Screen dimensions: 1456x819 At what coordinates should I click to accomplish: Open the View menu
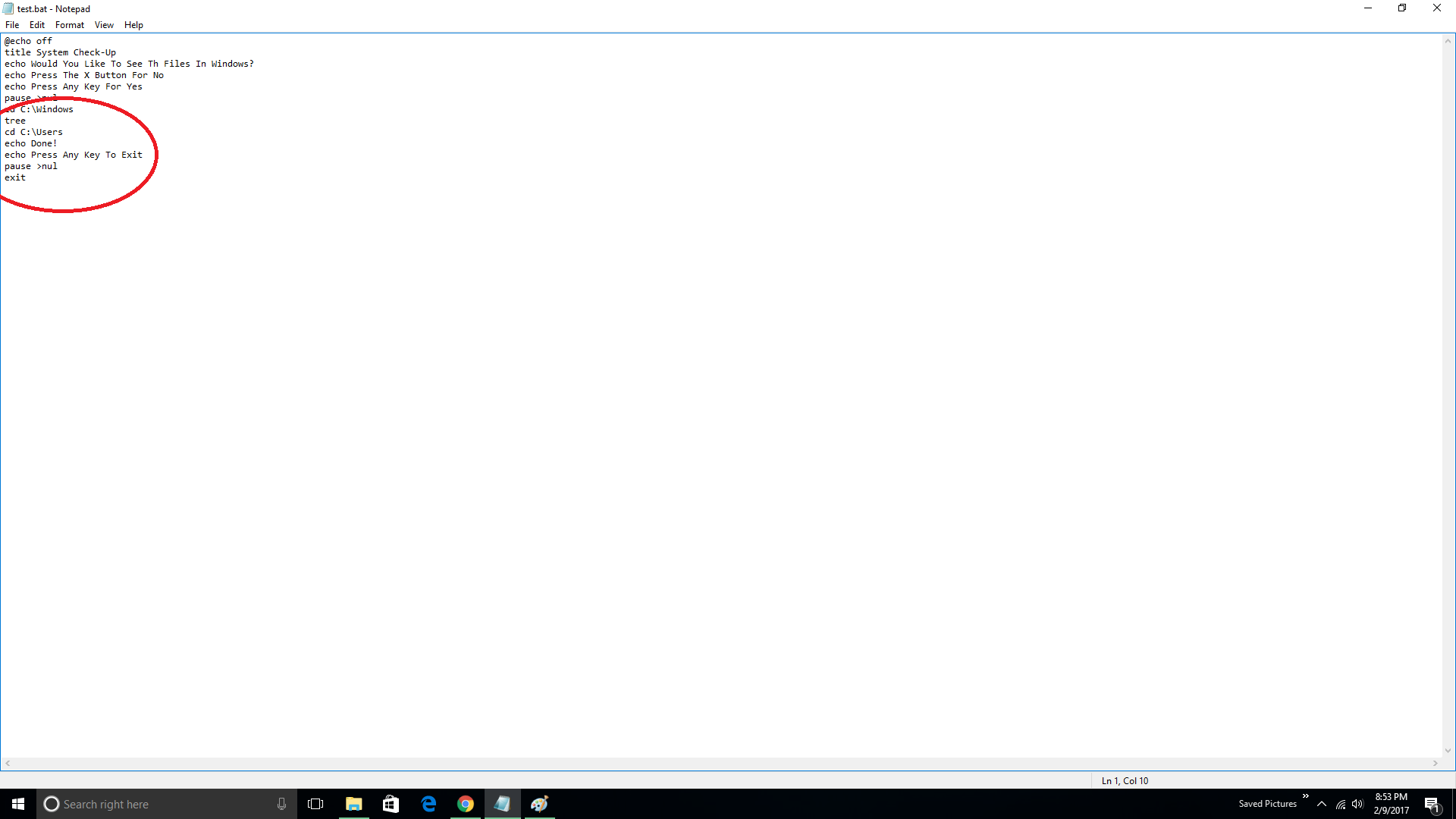[x=104, y=25]
